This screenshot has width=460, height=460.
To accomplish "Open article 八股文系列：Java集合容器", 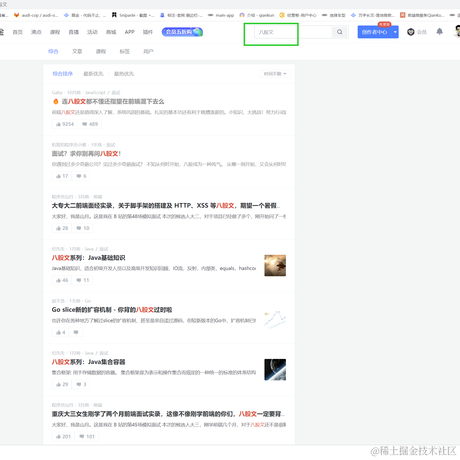I will (x=88, y=362).
